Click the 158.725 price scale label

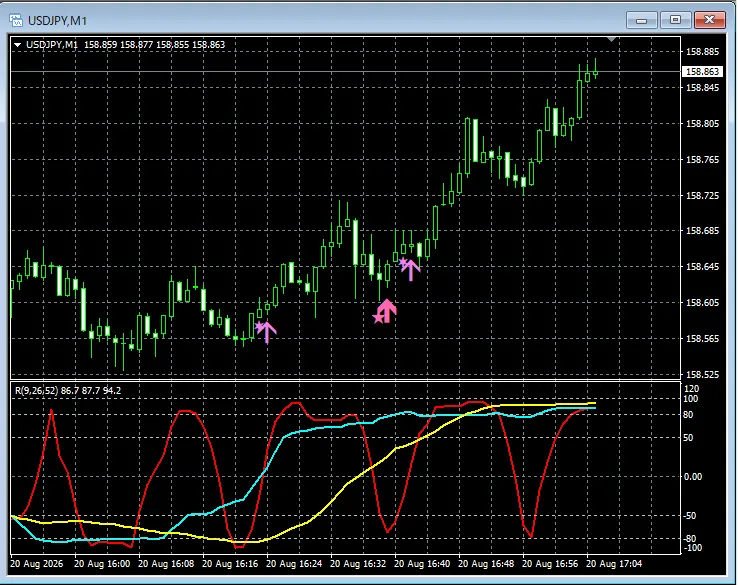click(702, 195)
